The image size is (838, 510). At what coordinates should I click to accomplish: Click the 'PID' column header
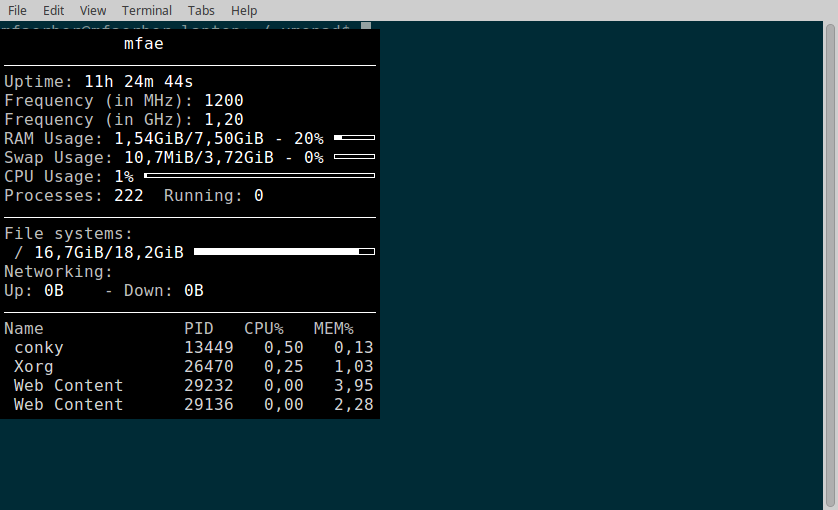coord(199,329)
